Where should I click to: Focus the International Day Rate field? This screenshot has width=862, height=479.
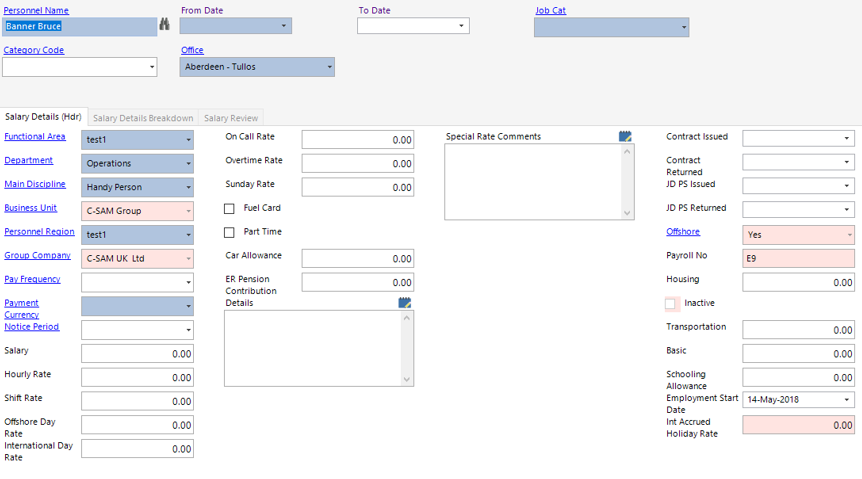tap(137, 449)
